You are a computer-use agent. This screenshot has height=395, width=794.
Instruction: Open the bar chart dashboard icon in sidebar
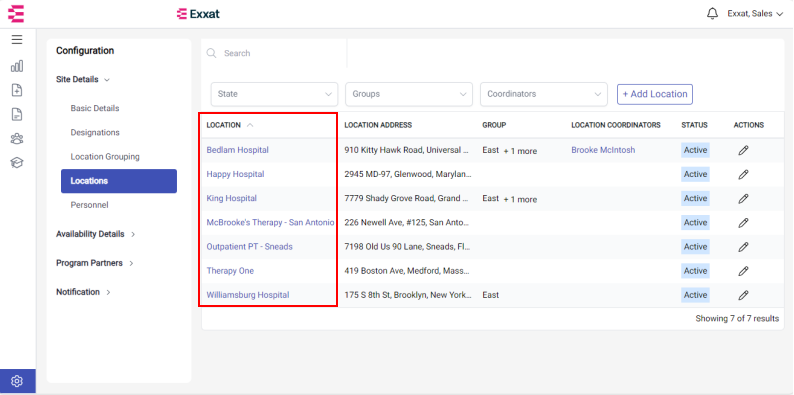coord(17,66)
